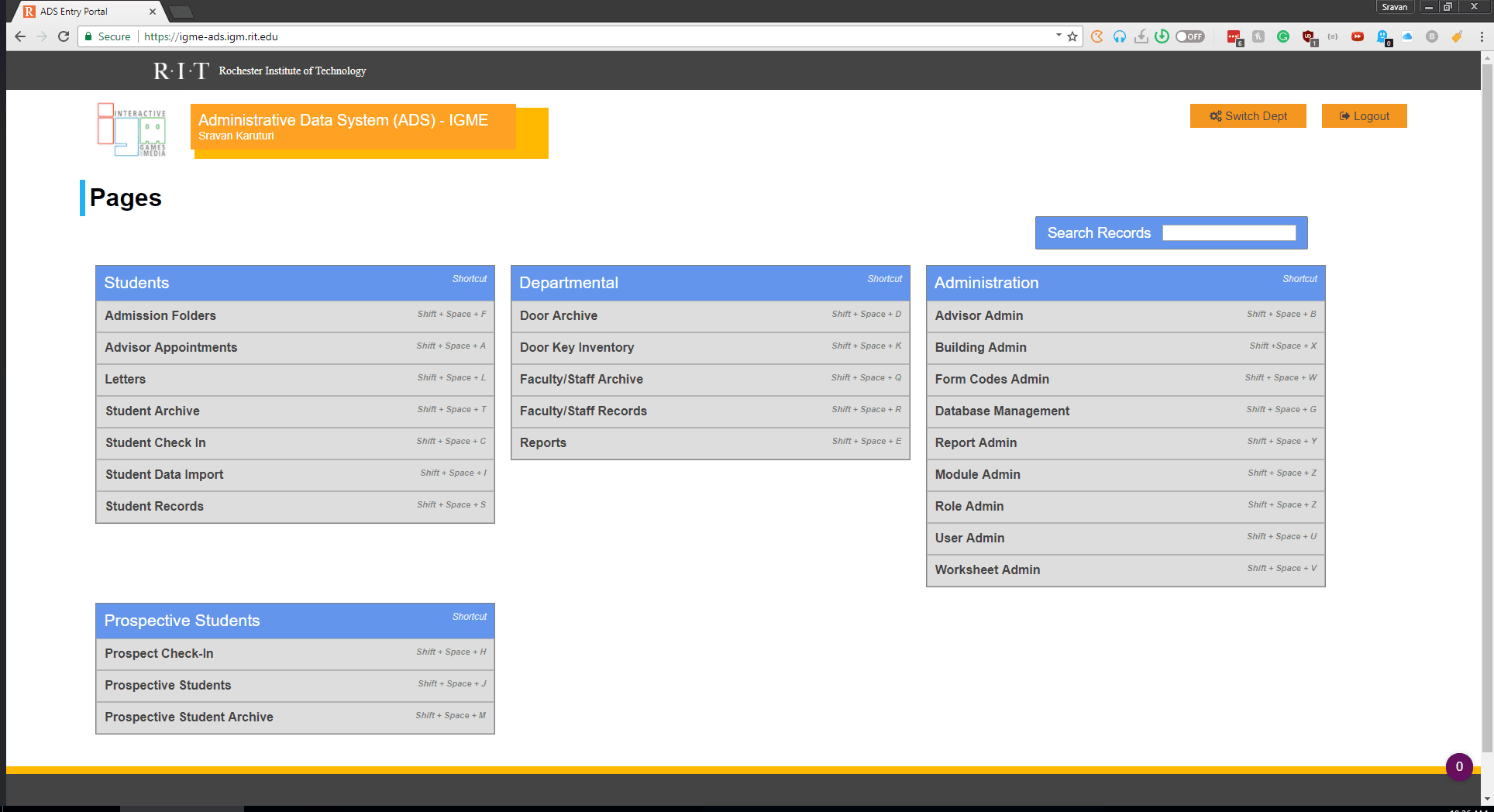Viewport: 1494px width, 812px height.
Task: Open Report Admin page
Action: coord(1126,443)
